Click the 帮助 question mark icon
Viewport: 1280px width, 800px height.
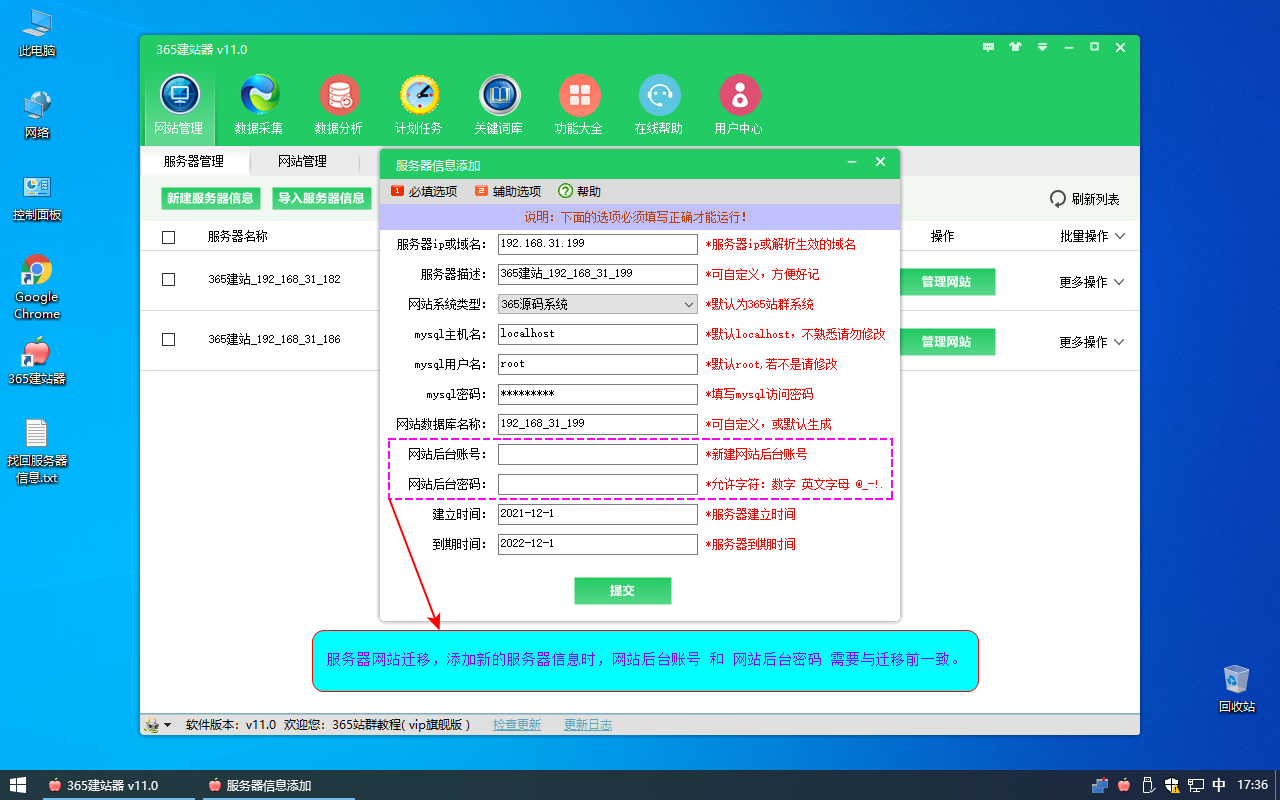pyautogui.click(x=565, y=191)
